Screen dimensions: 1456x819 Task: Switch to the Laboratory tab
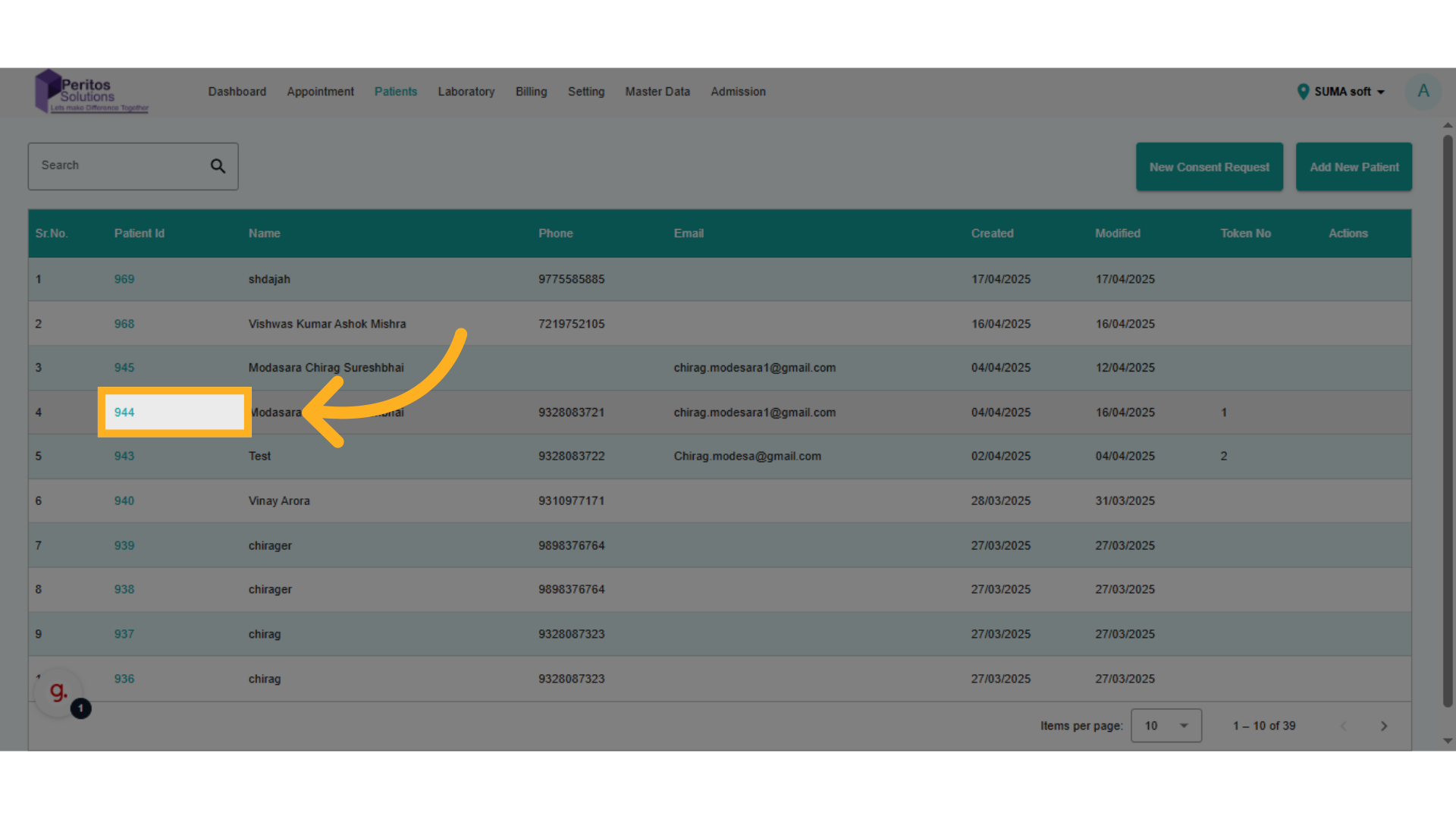click(466, 92)
